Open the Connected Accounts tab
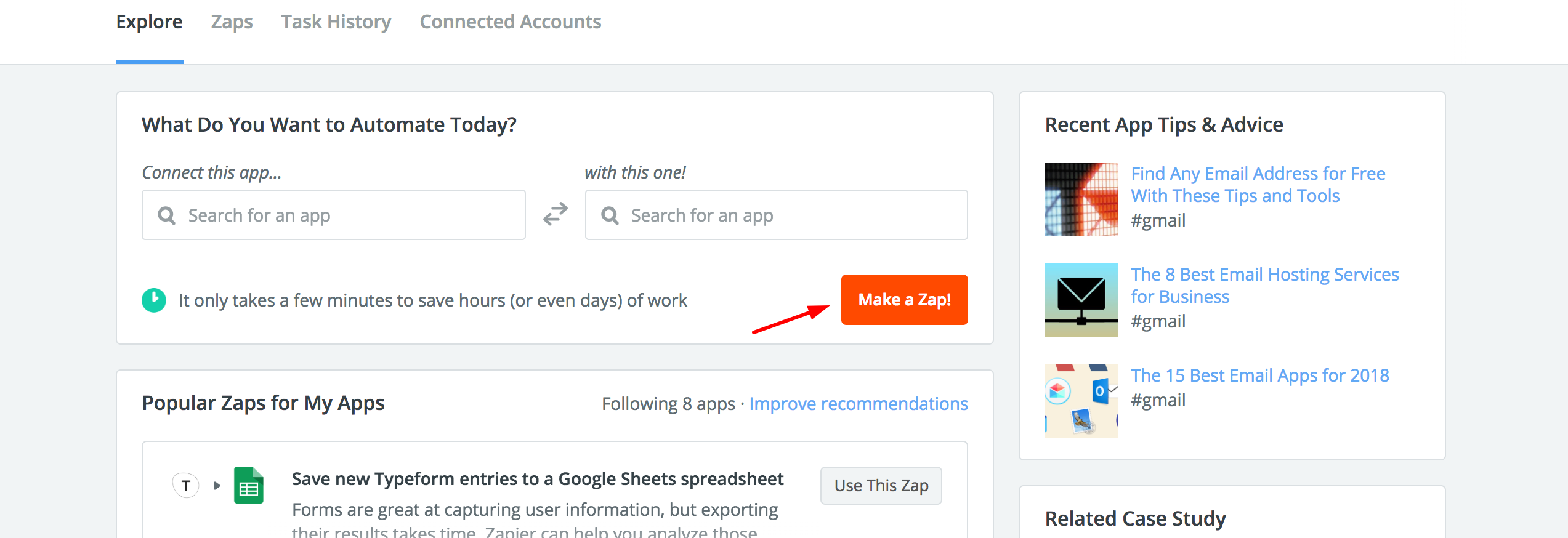 coord(510,22)
